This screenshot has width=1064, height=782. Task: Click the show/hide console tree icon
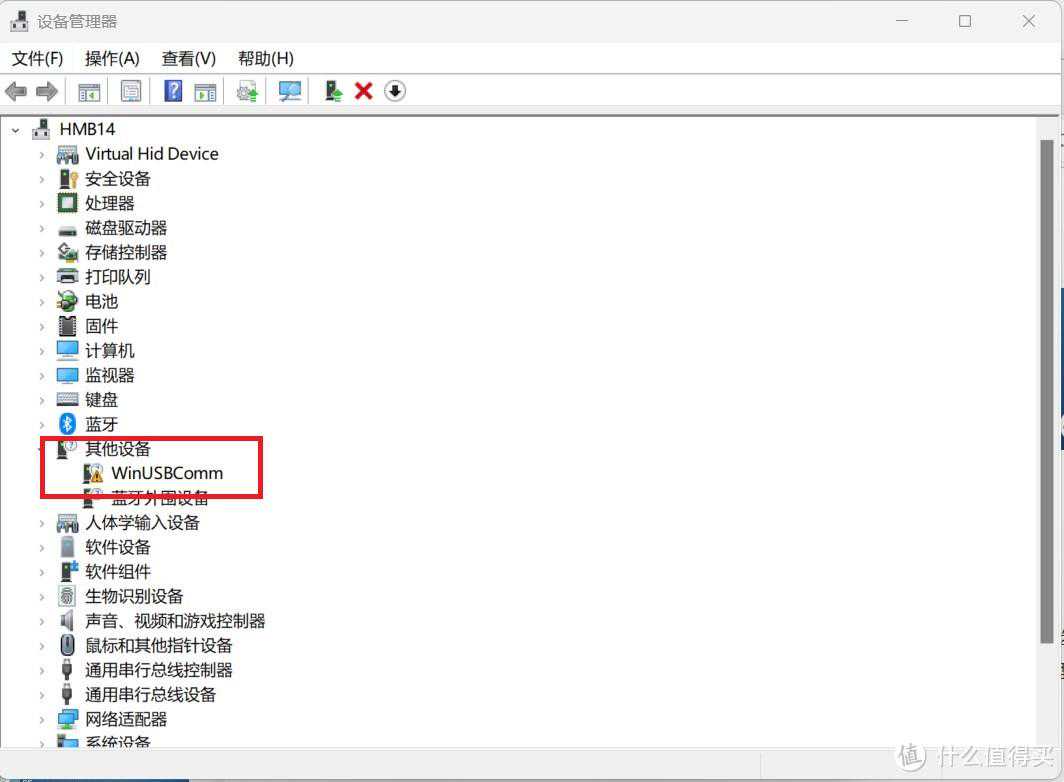[x=90, y=91]
